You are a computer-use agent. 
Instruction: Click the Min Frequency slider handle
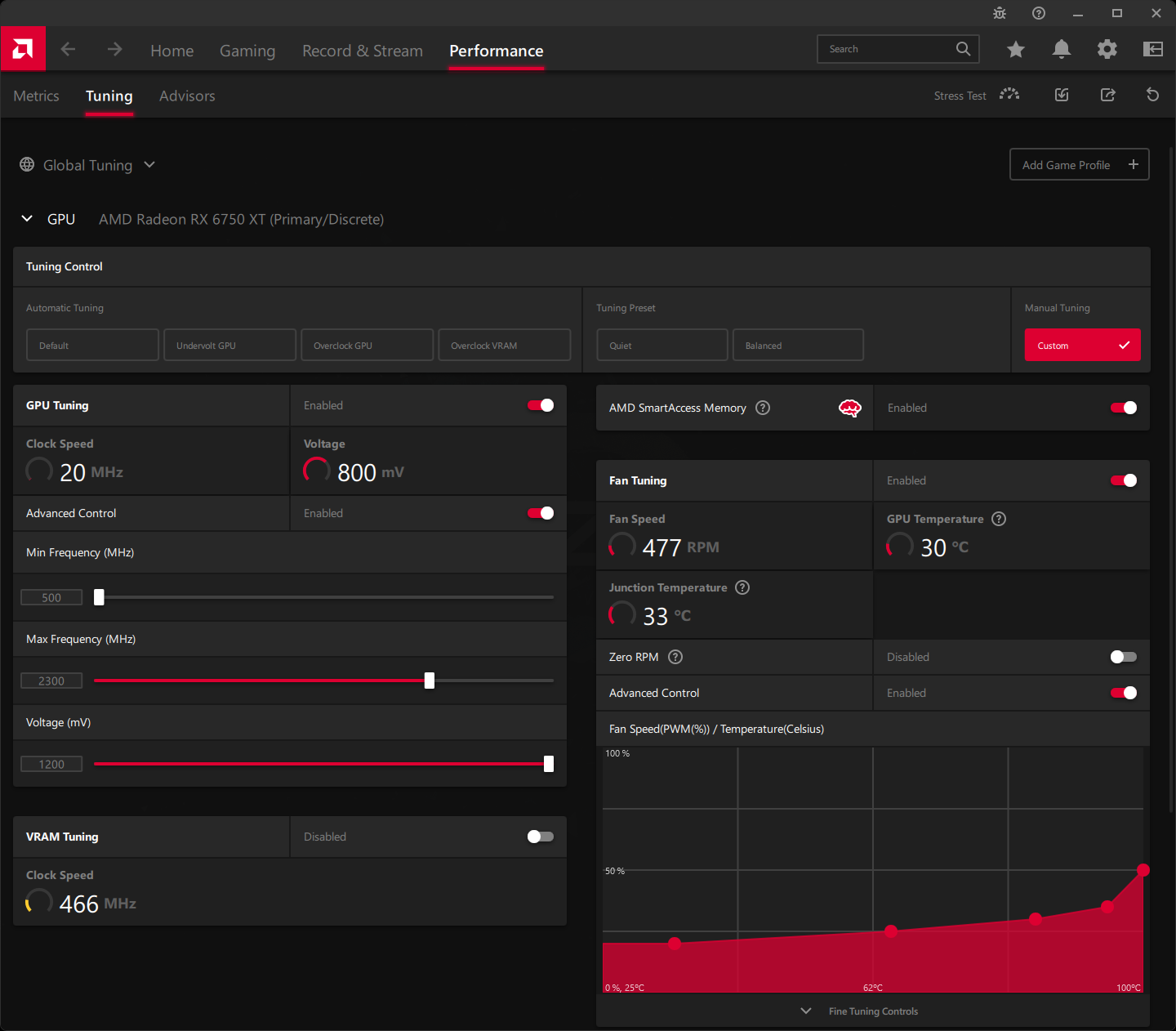pos(99,597)
